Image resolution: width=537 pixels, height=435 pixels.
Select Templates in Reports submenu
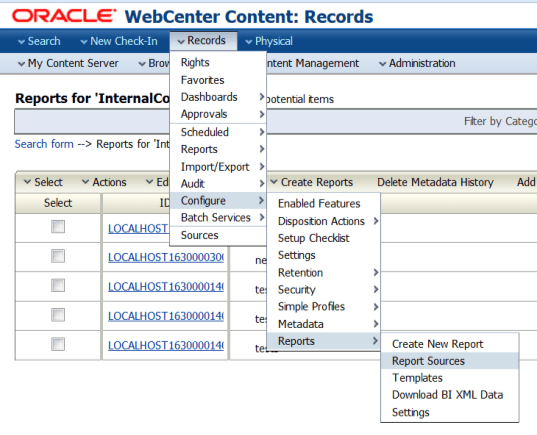(450, 378)
